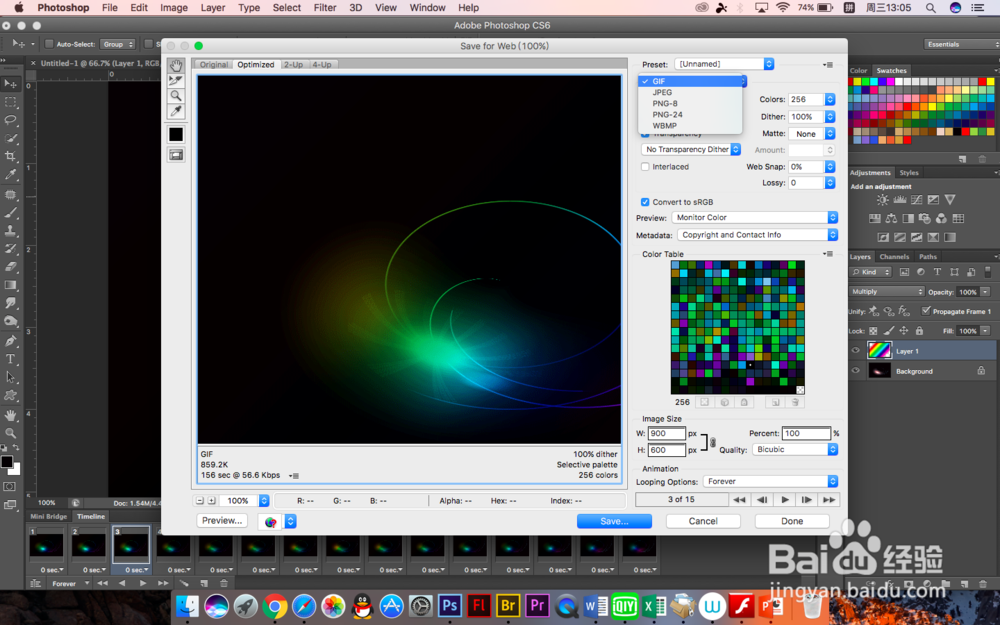Click the Cancel button

pos(703,521)
